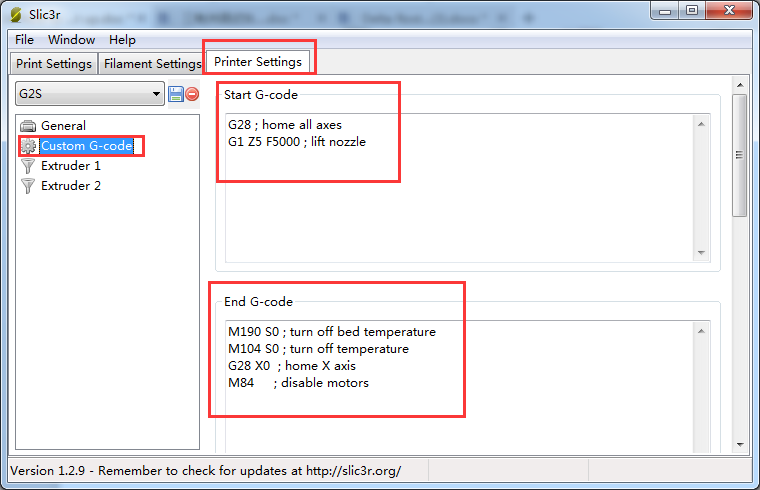Save the current G2S printer preset
The height and width of the screenshot is (490, 760).
click(x=175, y=94)
